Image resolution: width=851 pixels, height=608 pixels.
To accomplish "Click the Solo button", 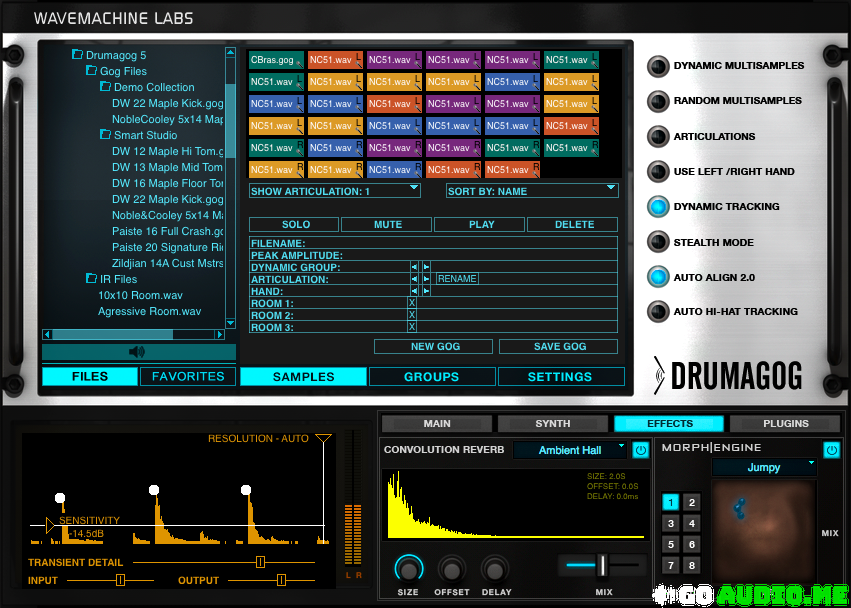I will 294,224.
